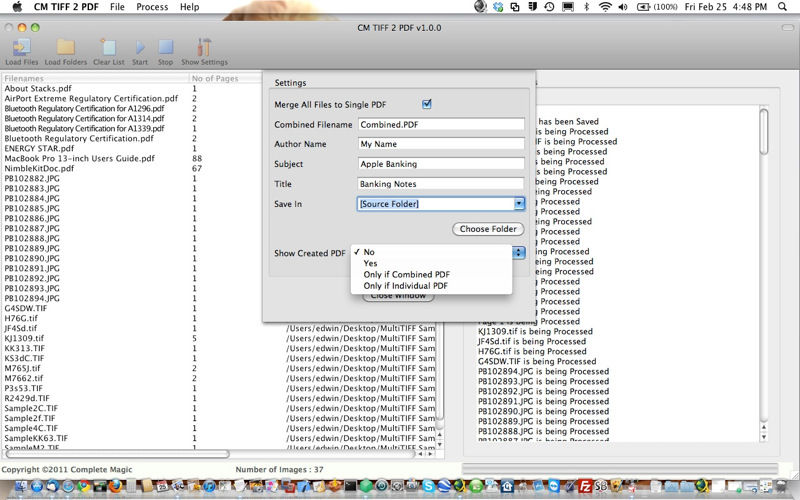Launch Firefox from the dock
Screen dimensions: 800x500
click(x=115, y=486)
